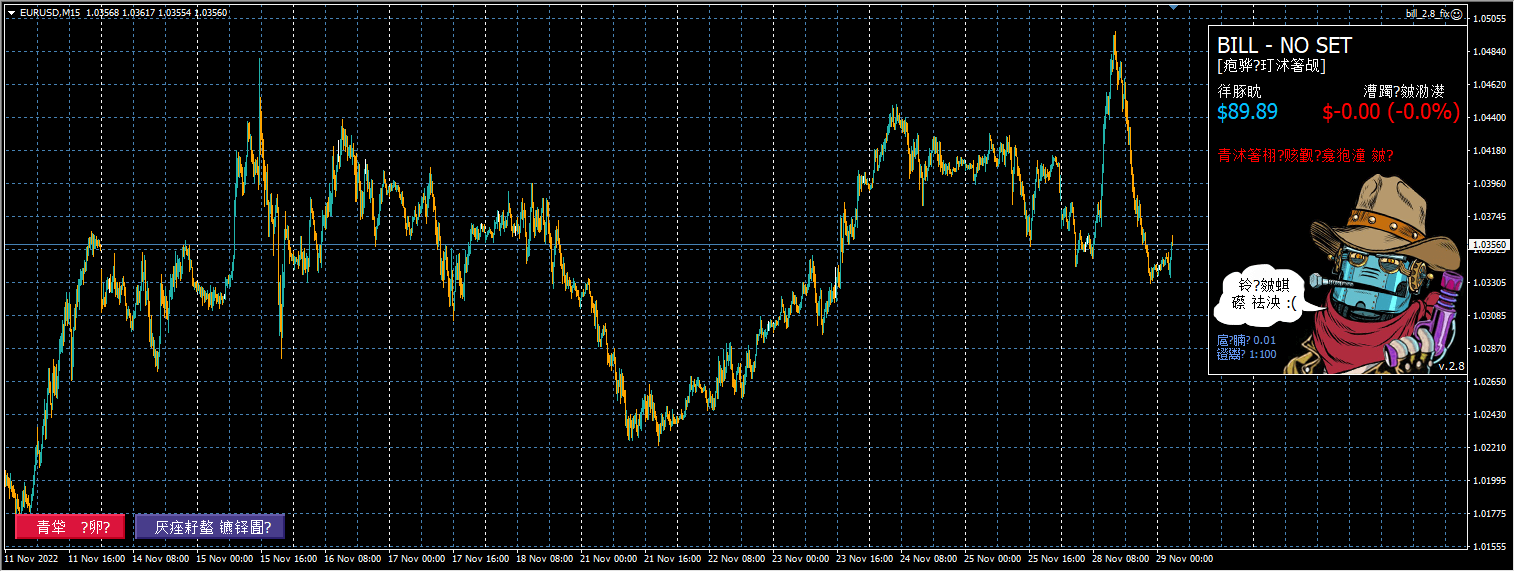
Task: Open the EURUSD,M15 one-click trading arrow
Action: point(11,12)
